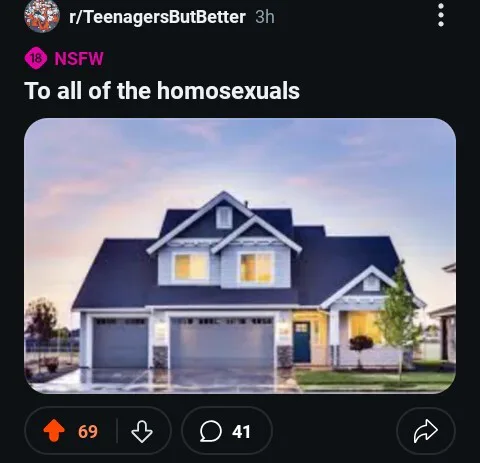Image resolution: width=480 pixels, height=463 pixels.
Task: Share the post using the arrow icon
Action: coord(425,431)
